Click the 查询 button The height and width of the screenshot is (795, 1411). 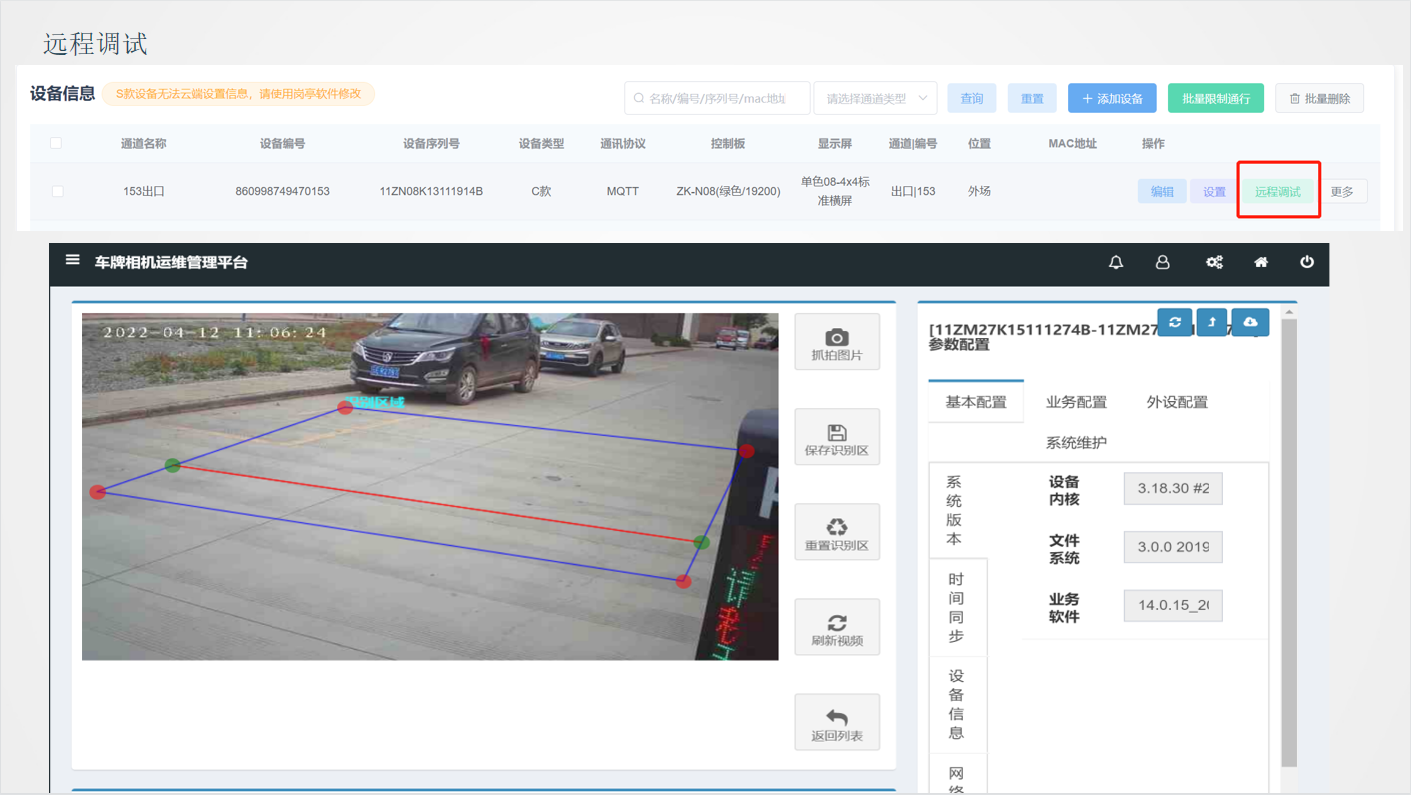[x=972, y=98]
